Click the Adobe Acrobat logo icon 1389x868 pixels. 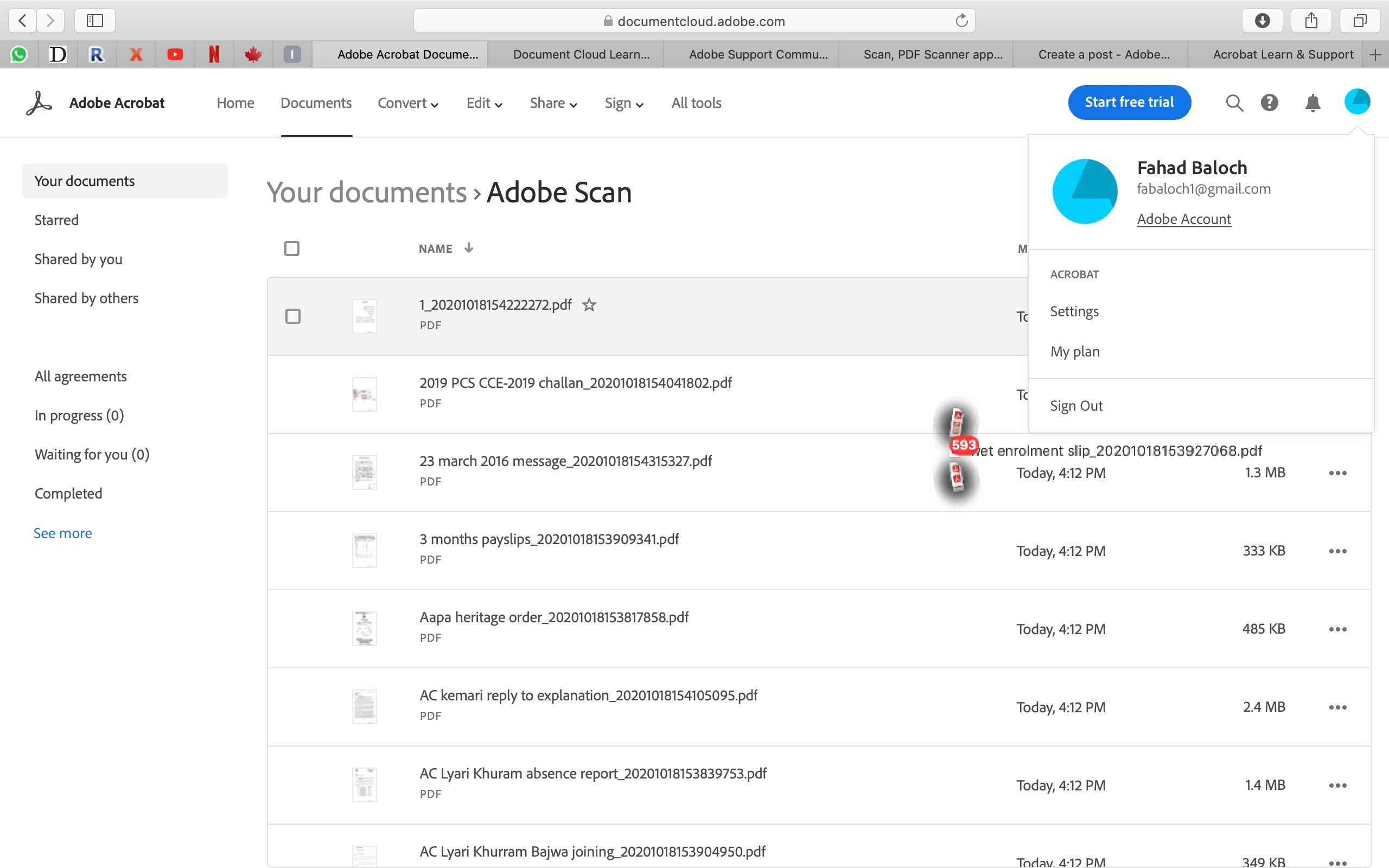[x=39, y=103]
